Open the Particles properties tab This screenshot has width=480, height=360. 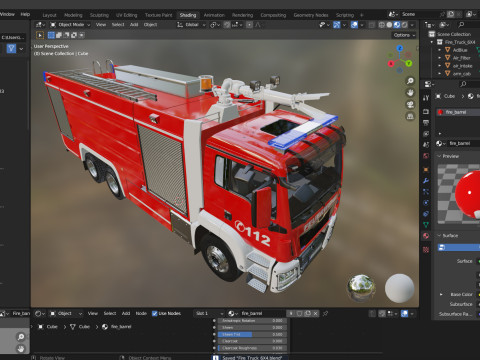pos(426,192)
